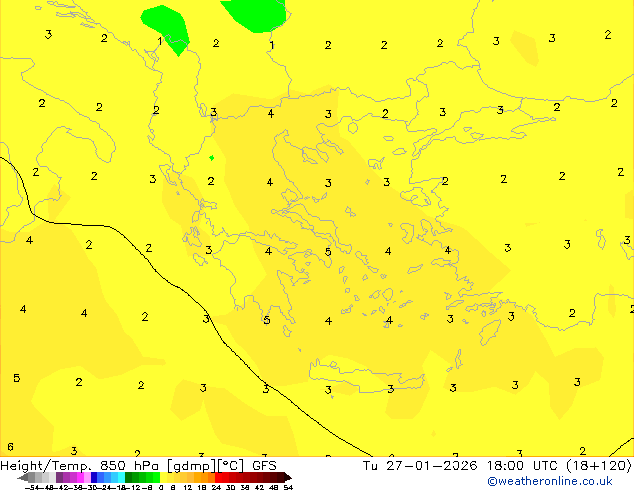
Task: Click the "-54" legend scale label
Action: [x=32, y=487]
